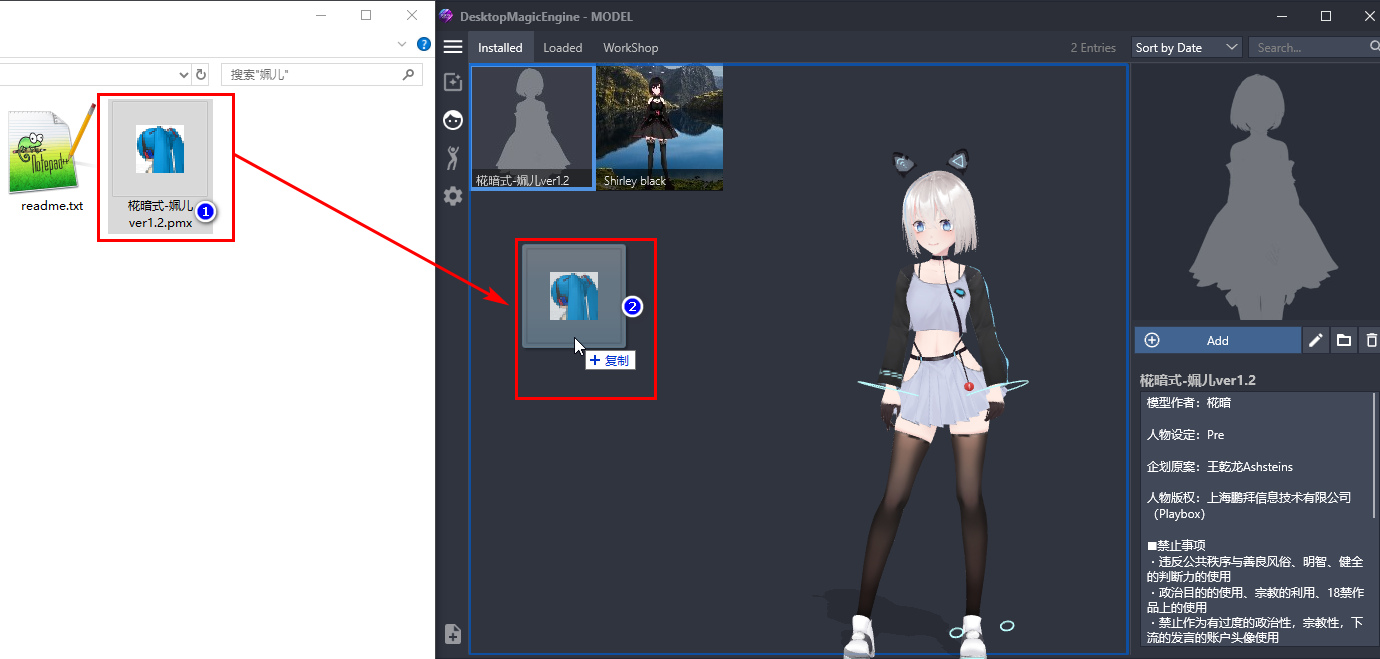Open the Sort by Date dropdown
Viewport: 1380px width, 659px height.
pyautogui.click(x=1187, y=47)
